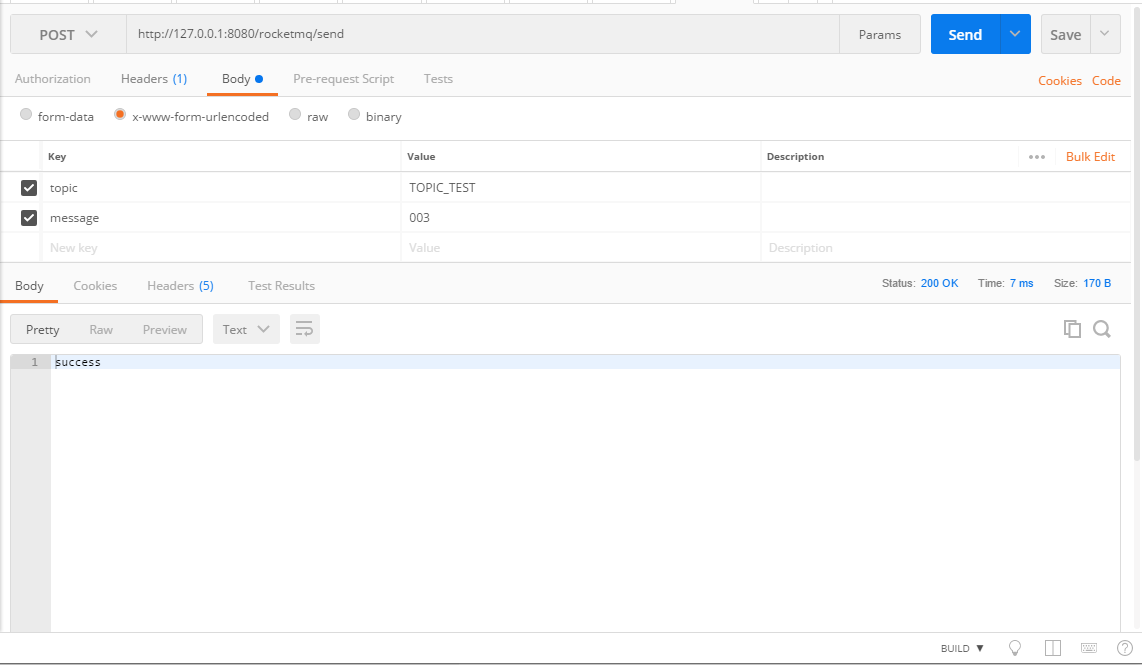Open the Cookies link
This screenshot has height=665, width=1142.
[x=1060, y=81]
